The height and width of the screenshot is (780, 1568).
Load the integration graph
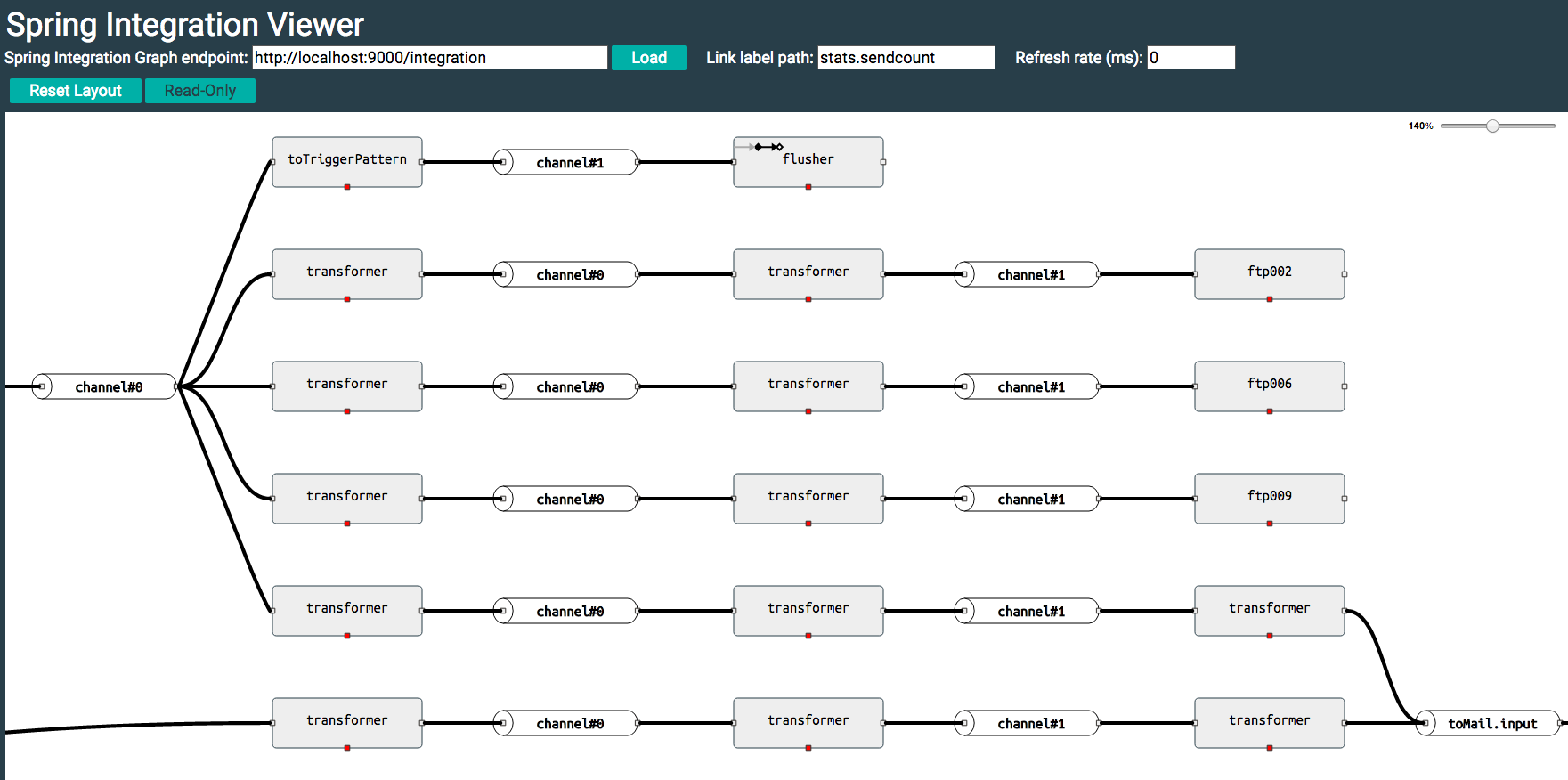[649, 58]
